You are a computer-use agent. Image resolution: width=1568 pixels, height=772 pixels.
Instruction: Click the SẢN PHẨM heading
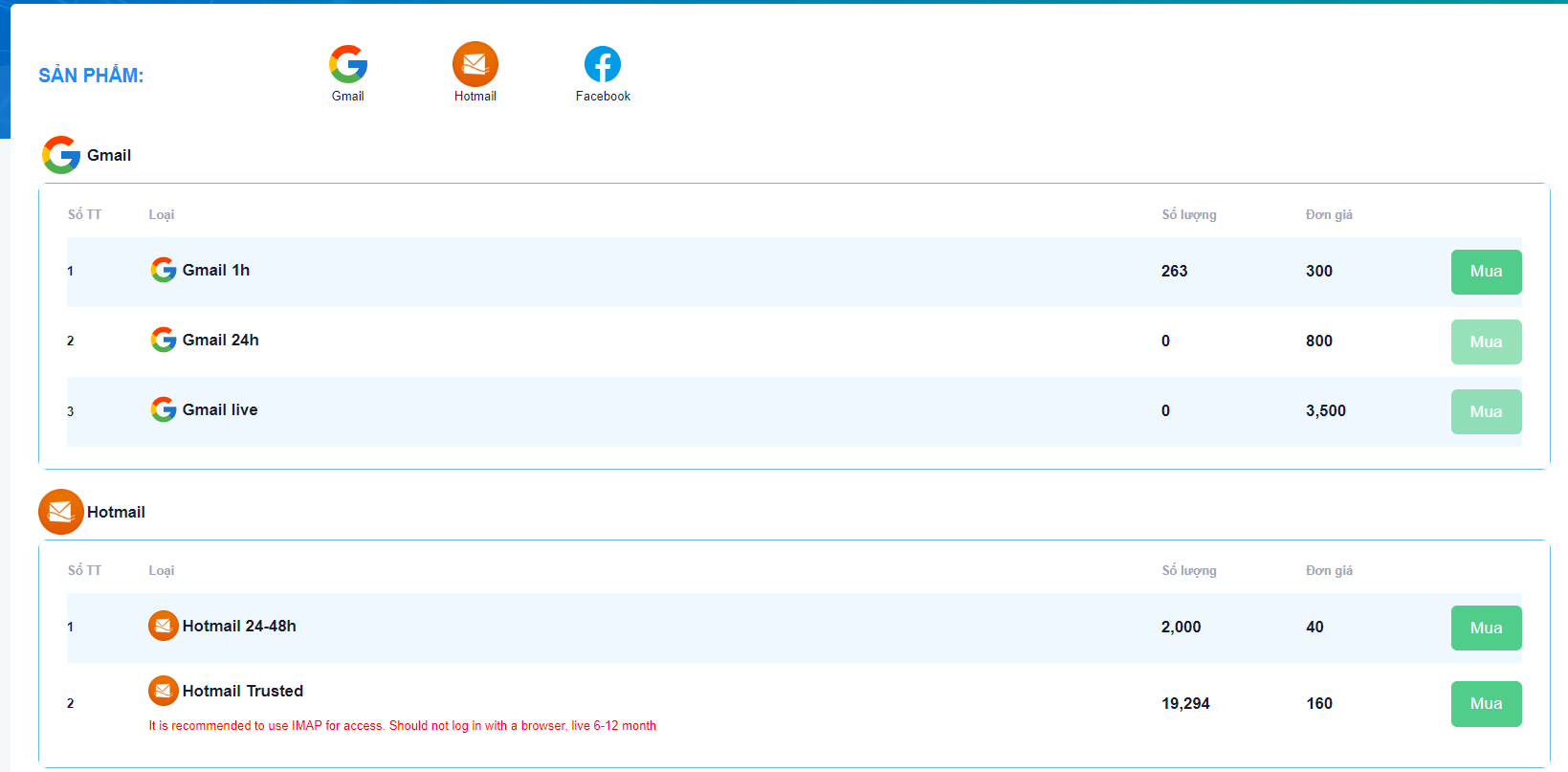[91, 75]
